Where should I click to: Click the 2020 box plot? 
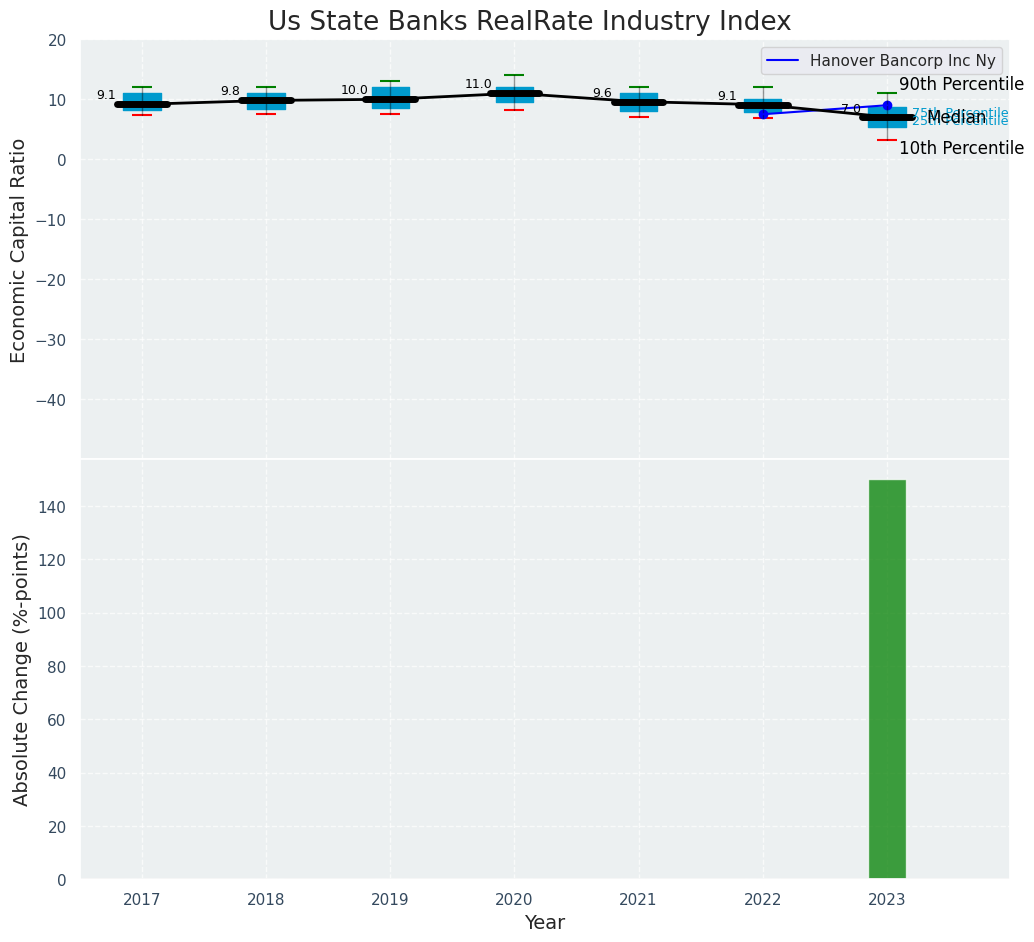[514, 94]
